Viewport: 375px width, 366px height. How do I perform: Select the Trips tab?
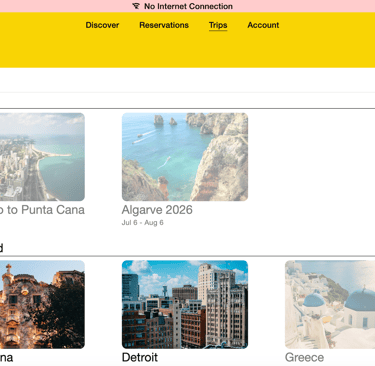coord(218,25)
